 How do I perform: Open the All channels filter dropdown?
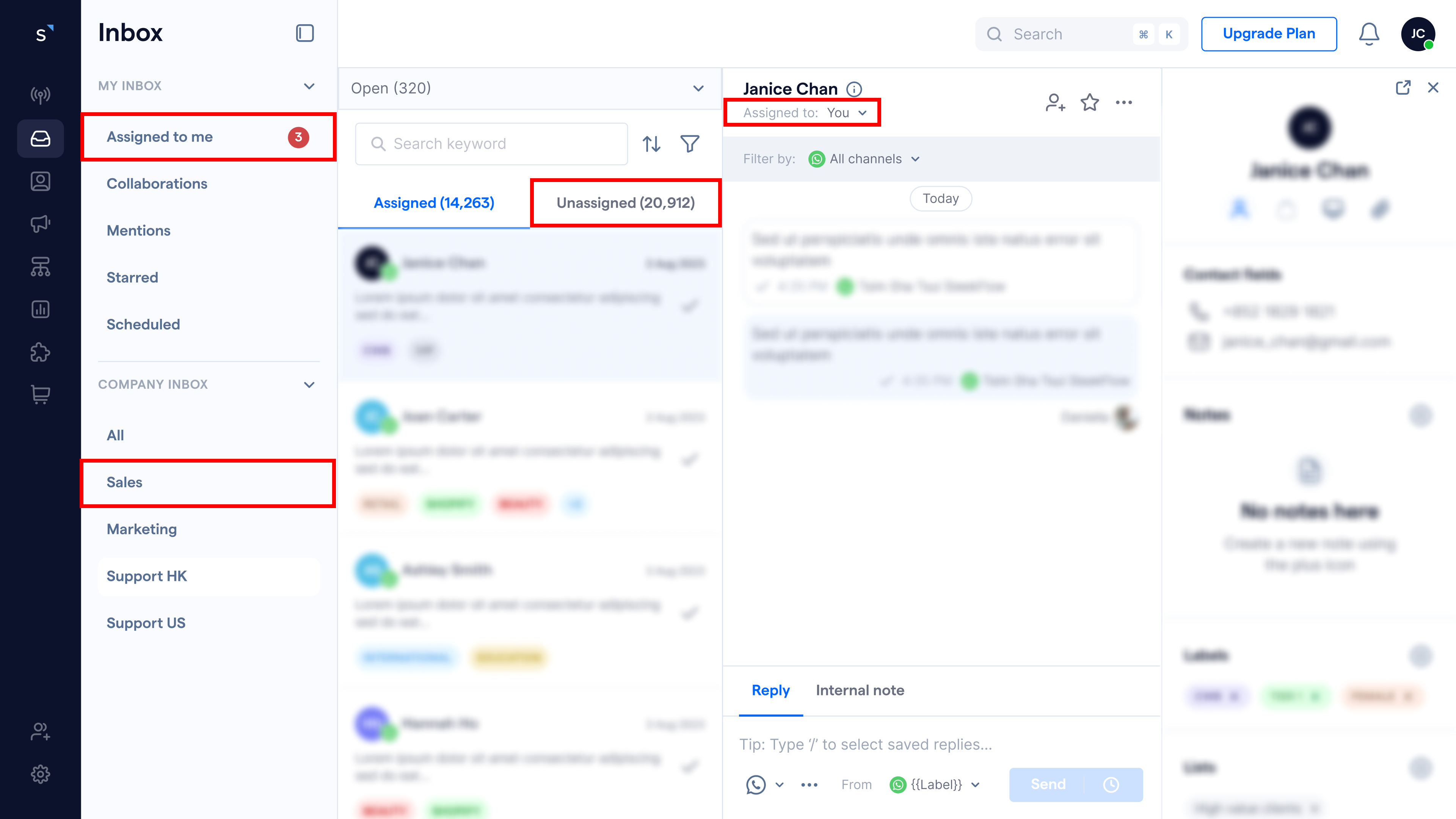(x=863, y=158)
